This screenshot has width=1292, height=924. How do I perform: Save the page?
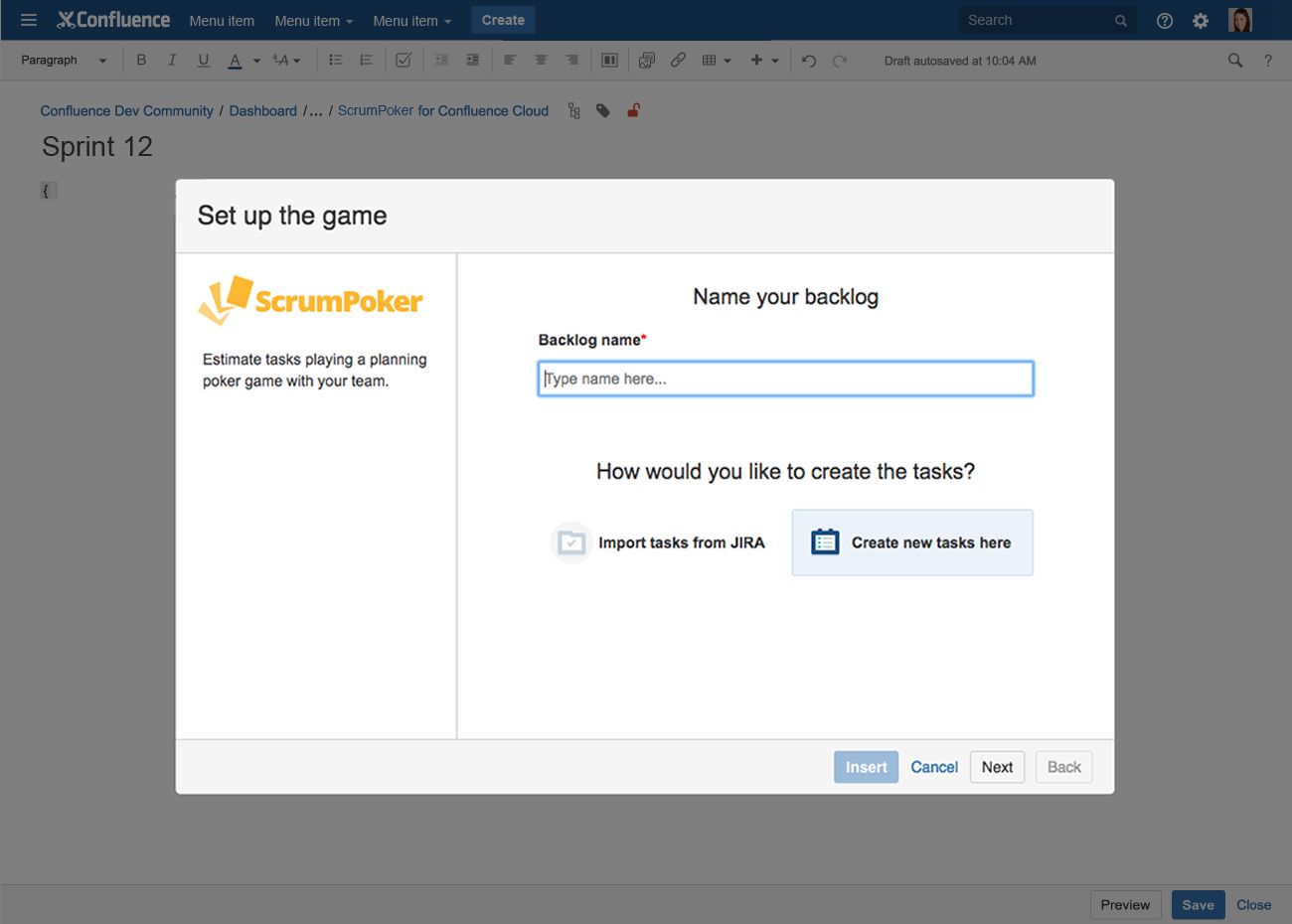point(1198,905)
